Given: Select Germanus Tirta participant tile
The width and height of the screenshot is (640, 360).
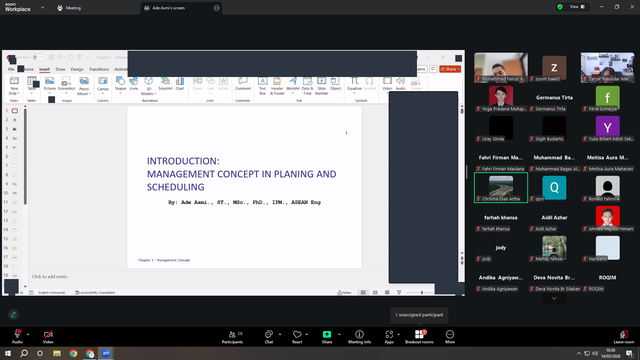Looking at the screenshot, I should (x=554, y=98).
